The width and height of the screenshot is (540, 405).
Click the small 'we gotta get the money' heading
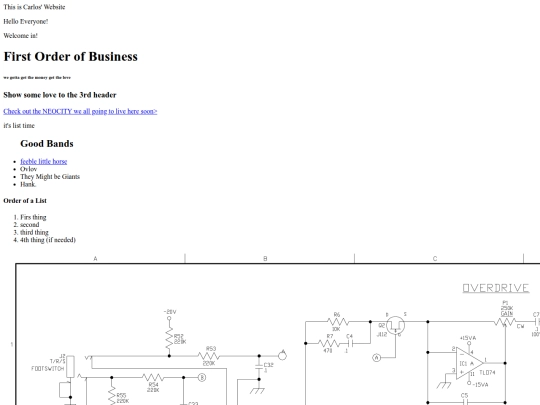pyautogui.click(x=37, y=77)
